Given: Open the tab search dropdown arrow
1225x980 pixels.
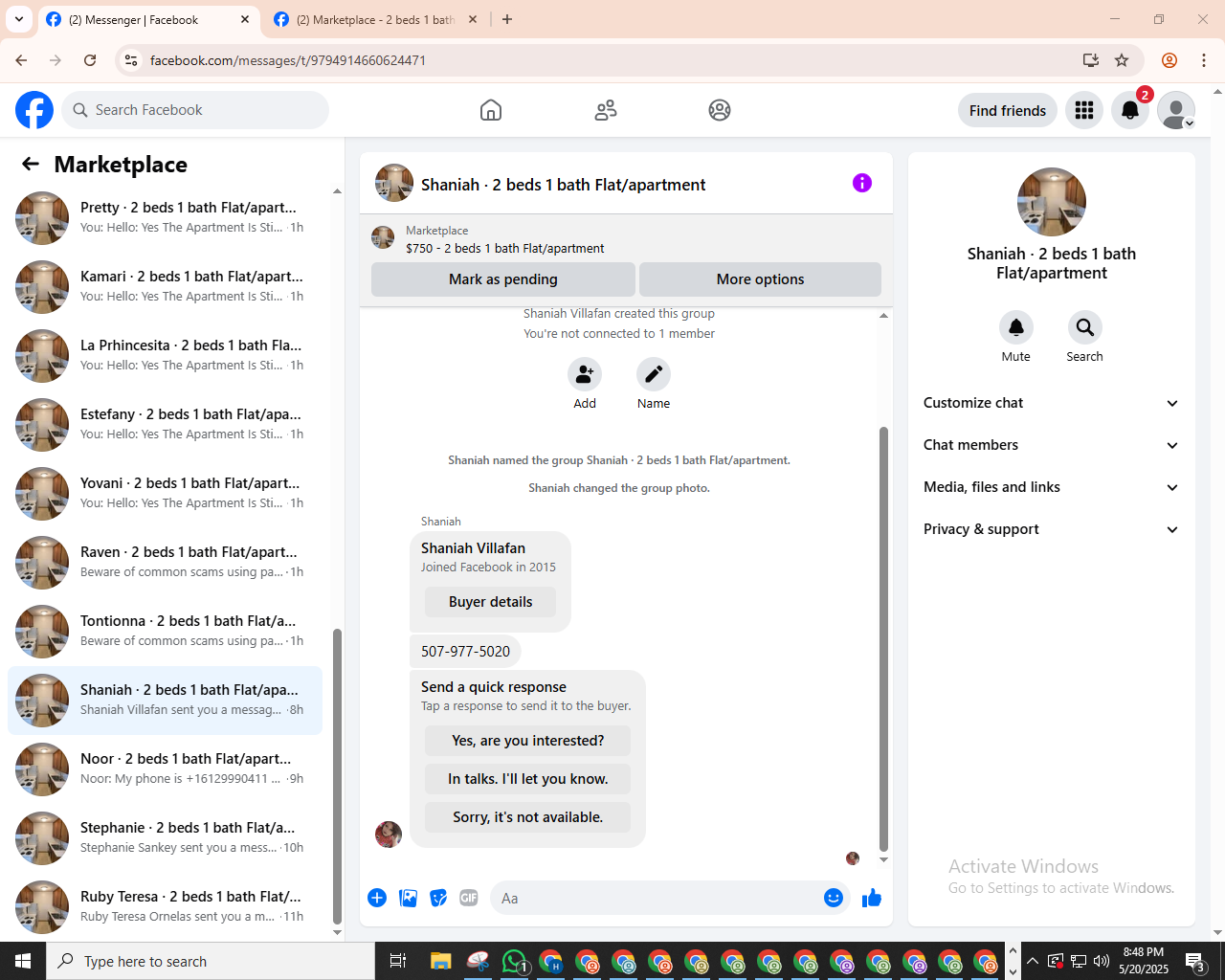Looking at the screenshot, I should 19,19.
